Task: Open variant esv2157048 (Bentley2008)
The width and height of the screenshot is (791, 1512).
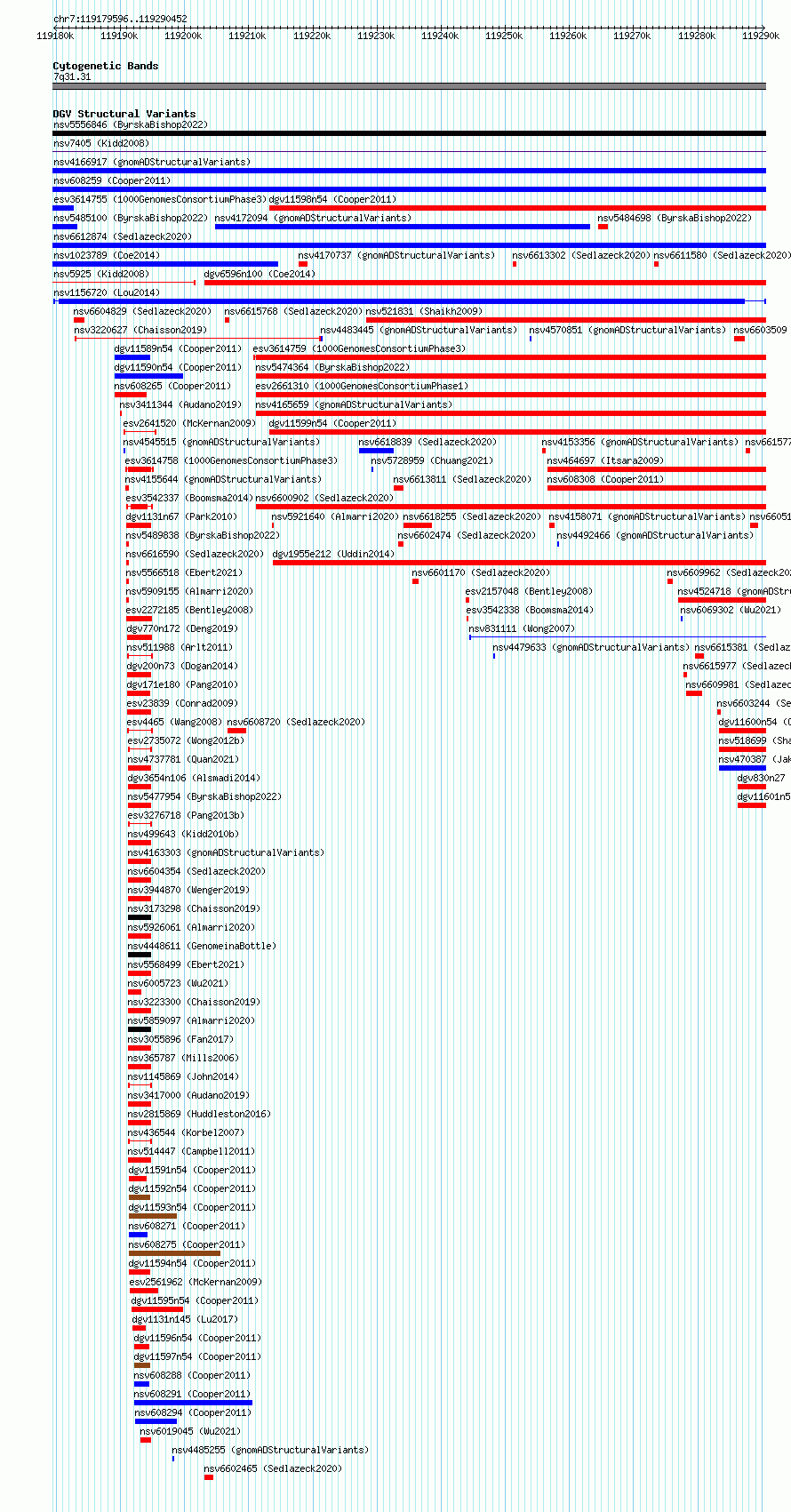Action: coord(530,591)
